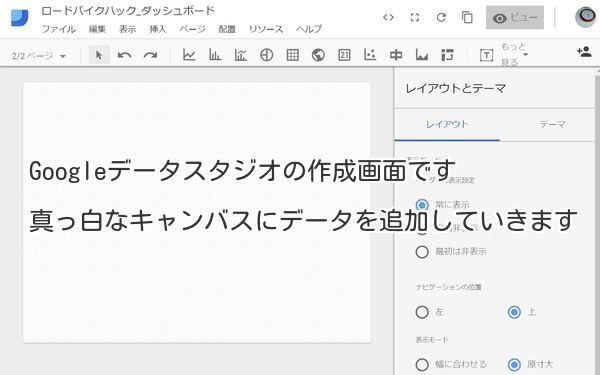
Task: Insert a bar chart
Action: pyautogui.click(x=215, y=55)
